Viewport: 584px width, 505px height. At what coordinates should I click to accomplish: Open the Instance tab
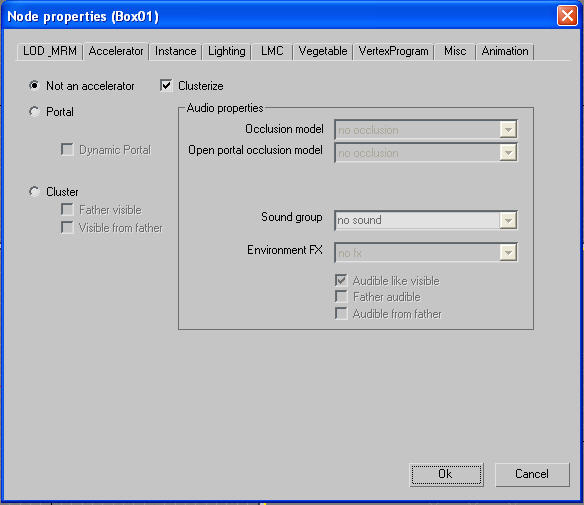175,51
